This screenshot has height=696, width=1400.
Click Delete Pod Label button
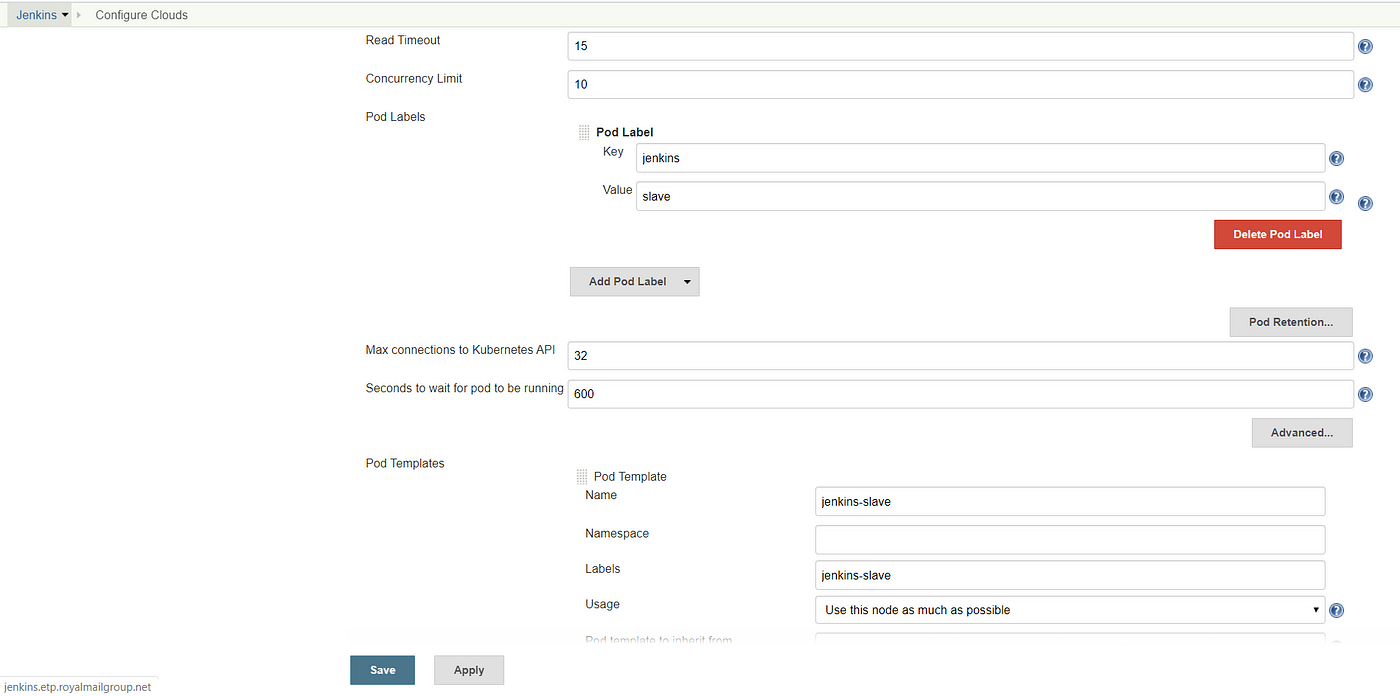(1277, 234)
